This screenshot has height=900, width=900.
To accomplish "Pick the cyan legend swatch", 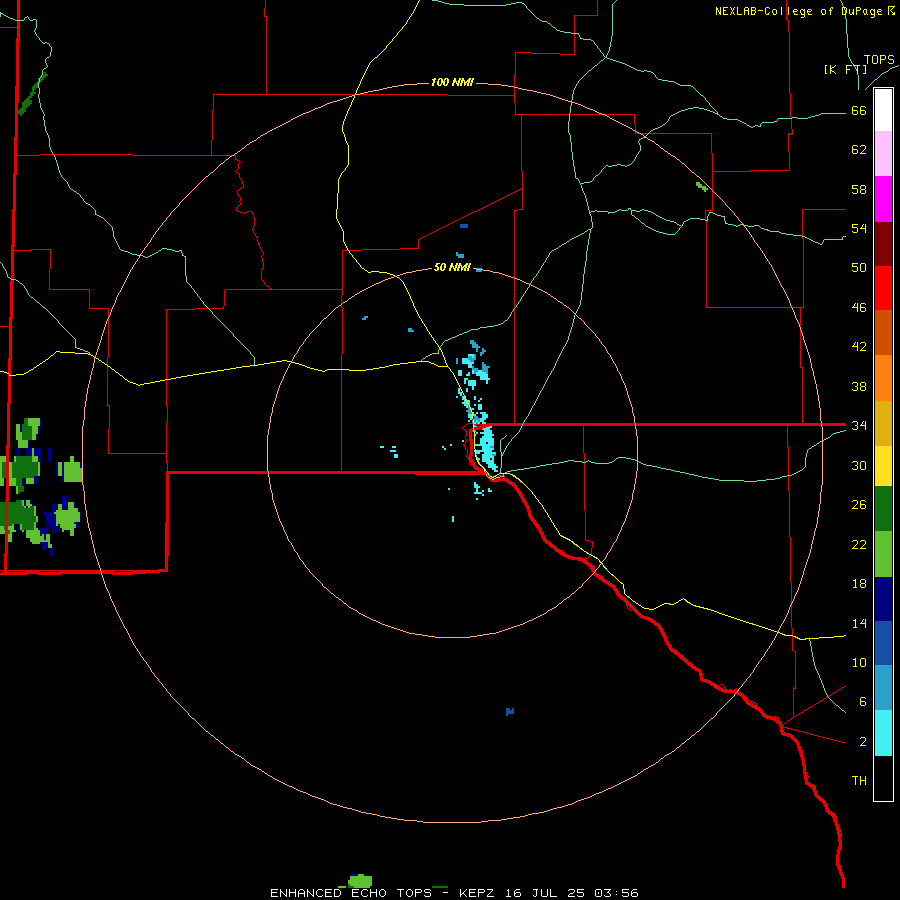I will [x=883, y=733].
